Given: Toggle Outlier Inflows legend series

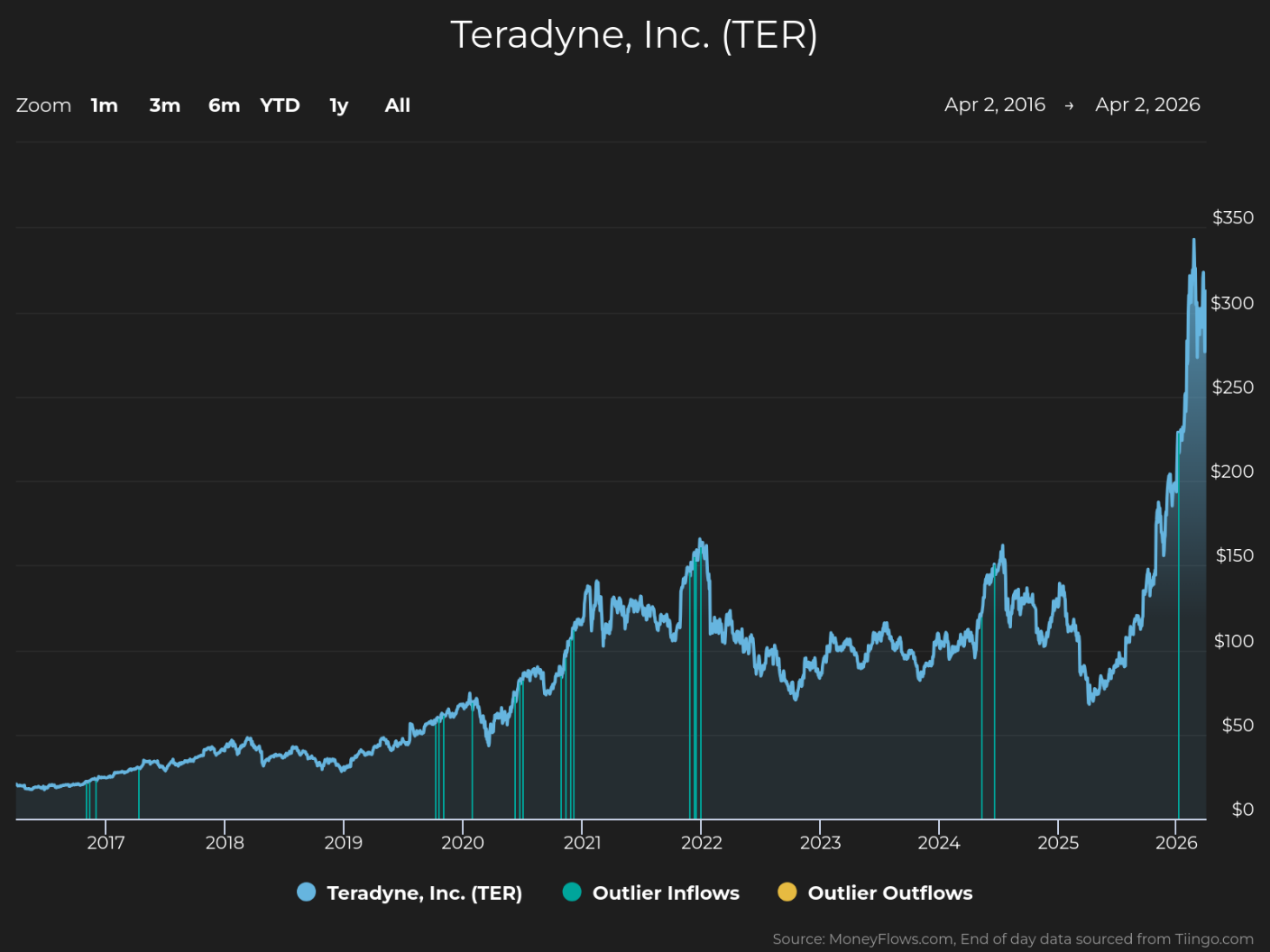Looking at the screenshot, I should point(651,892).
